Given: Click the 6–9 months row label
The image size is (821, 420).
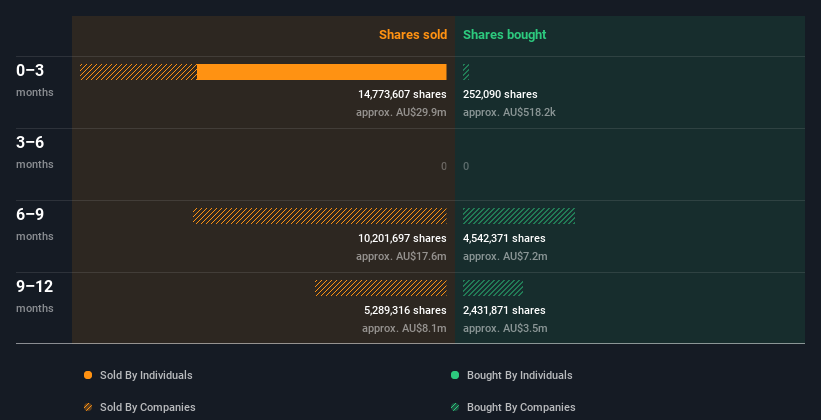Looking at the screenshot, I should (x=35, y=224).
